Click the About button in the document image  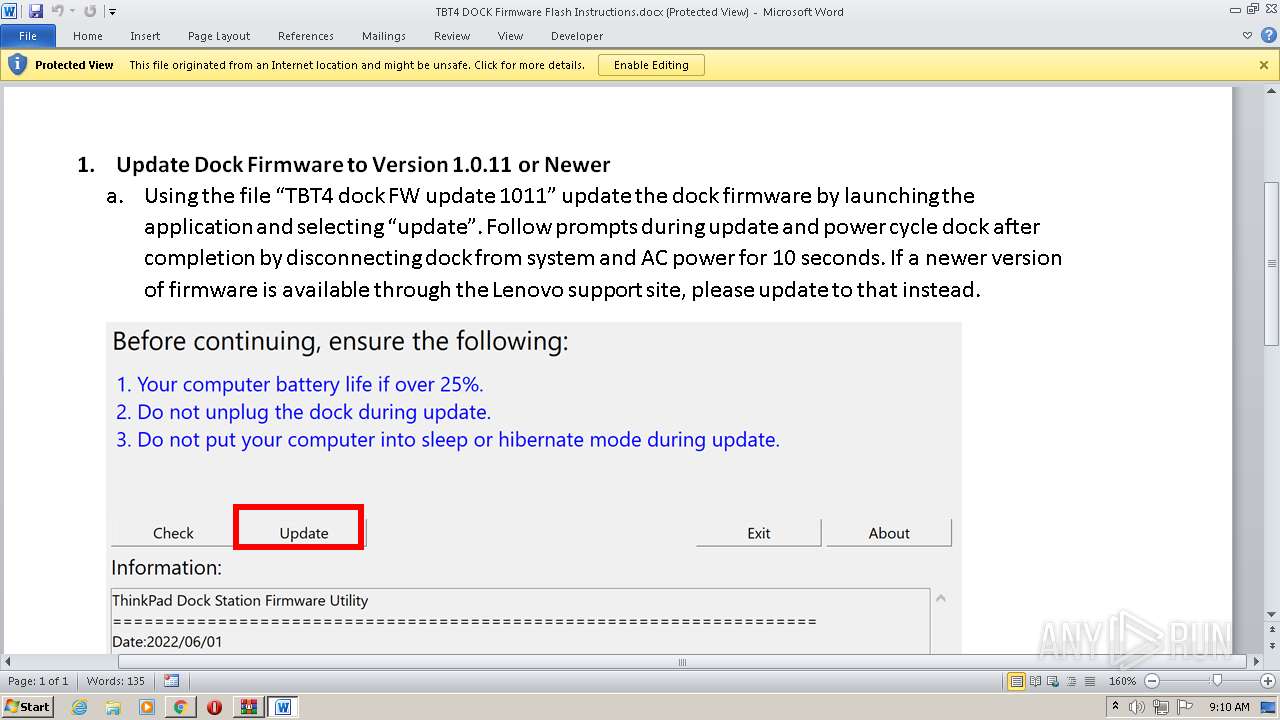click(889, 533)
